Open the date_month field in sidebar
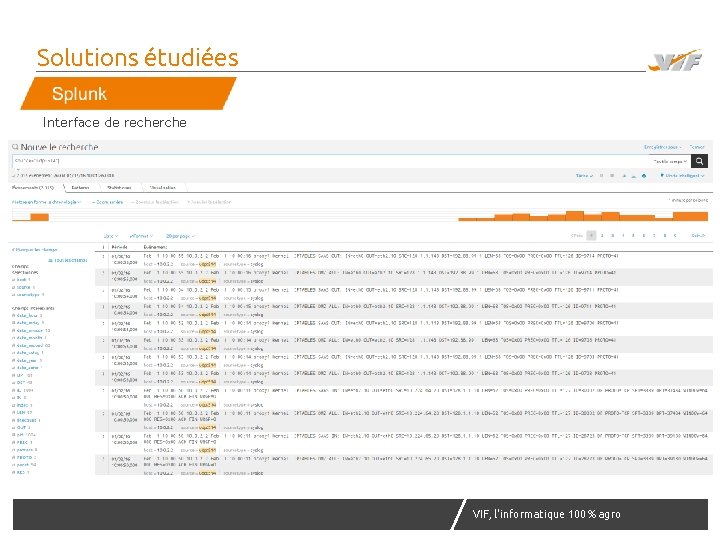 click(29, 338)
